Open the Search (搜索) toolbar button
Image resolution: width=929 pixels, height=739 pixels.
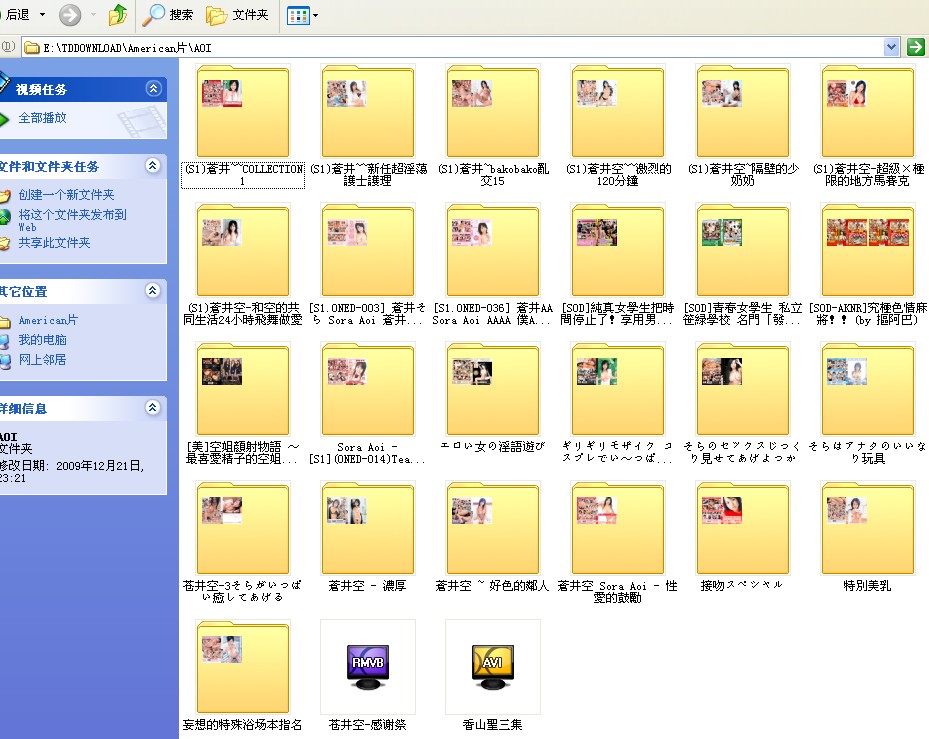click(168, 15)
